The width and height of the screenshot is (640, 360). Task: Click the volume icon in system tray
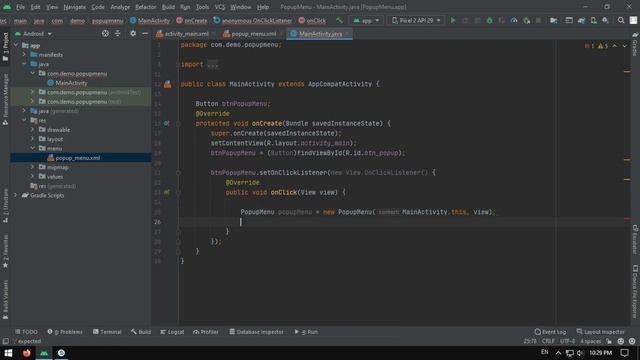[x=580, y=353]
